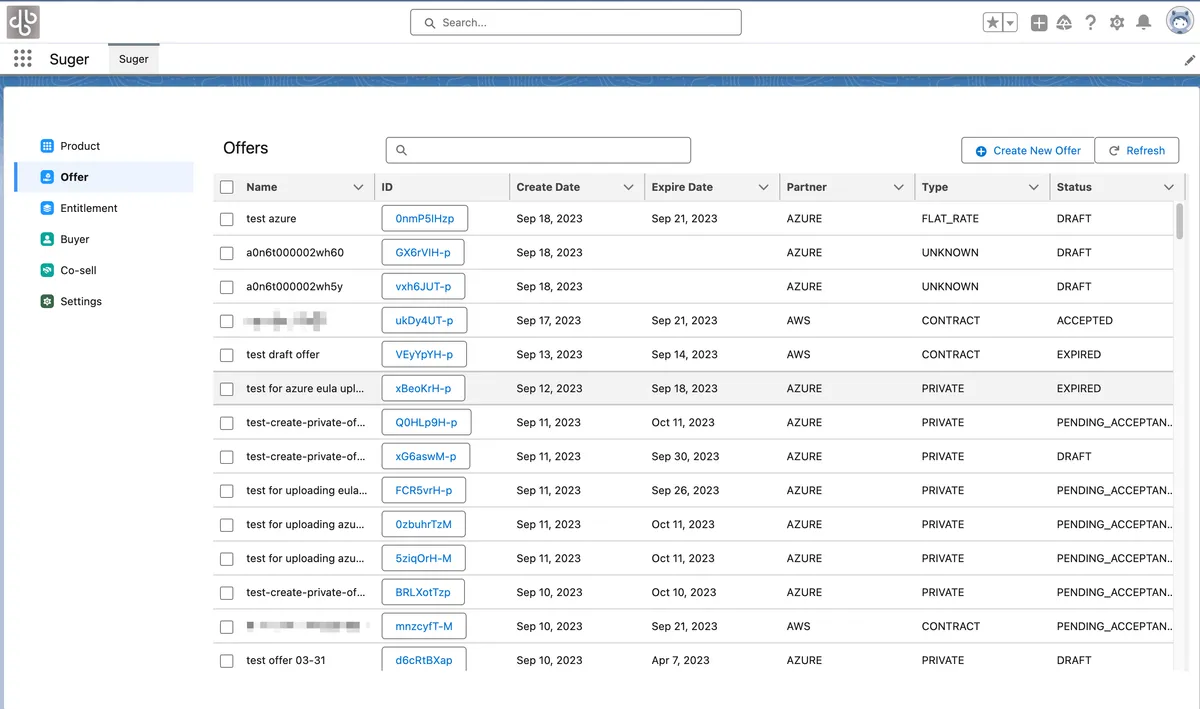Open the setup gear icon
1200x709 pixels.
(x=1117, y=23)
